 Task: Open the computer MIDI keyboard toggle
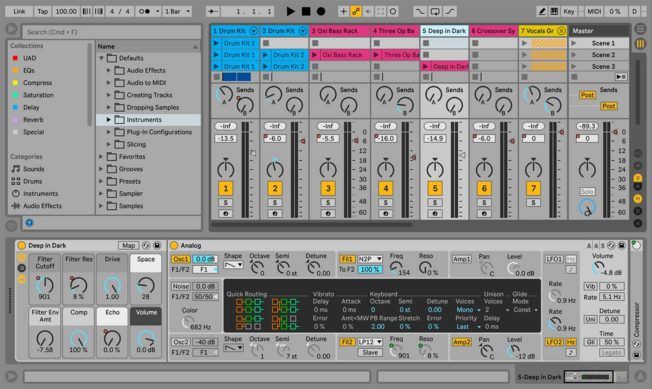pos(554,11)
